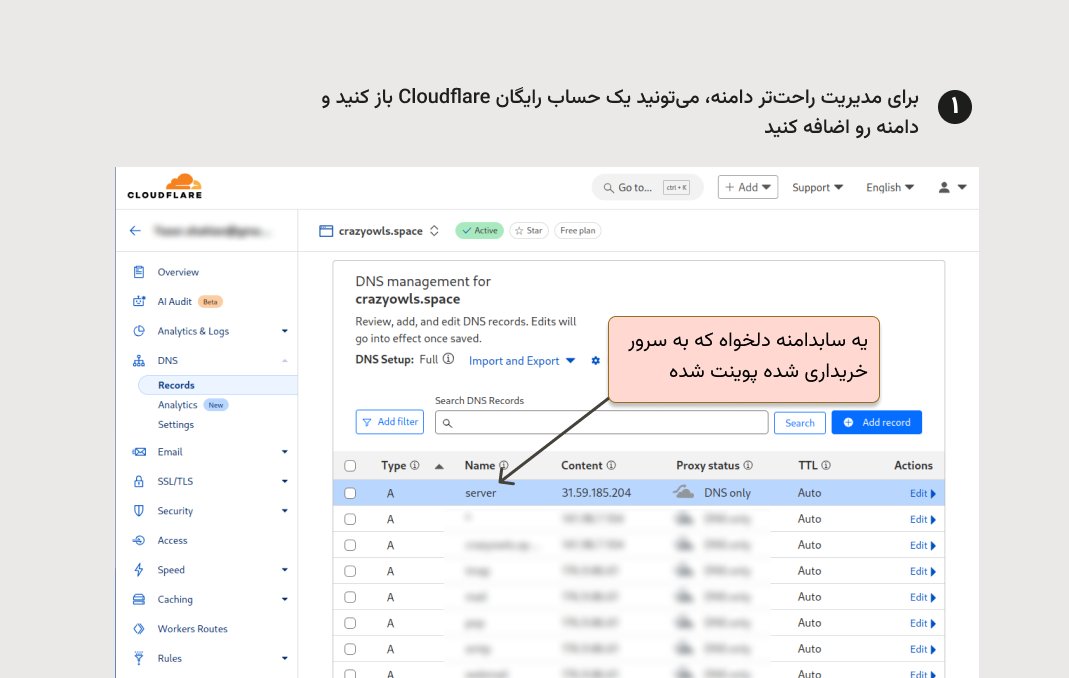This screenshot has width=1069, height=678.
Task: Click the Proxy status info icon
Action: [x=748, y=465]
